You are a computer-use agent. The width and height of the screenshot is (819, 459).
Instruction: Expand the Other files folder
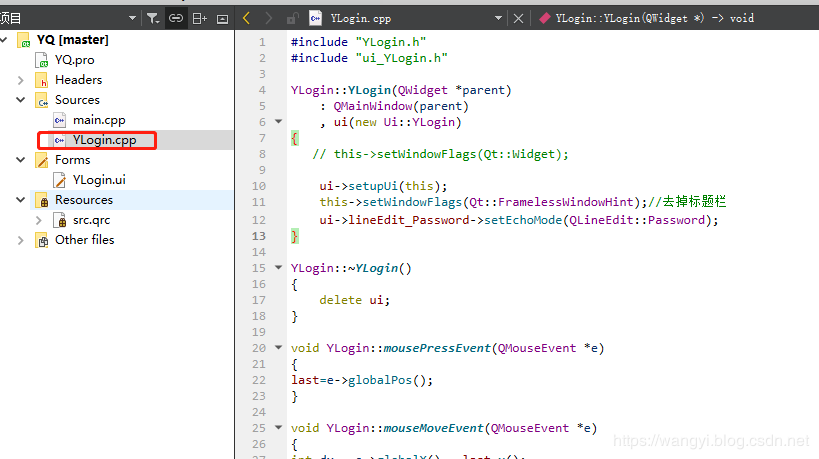[20, 240]
